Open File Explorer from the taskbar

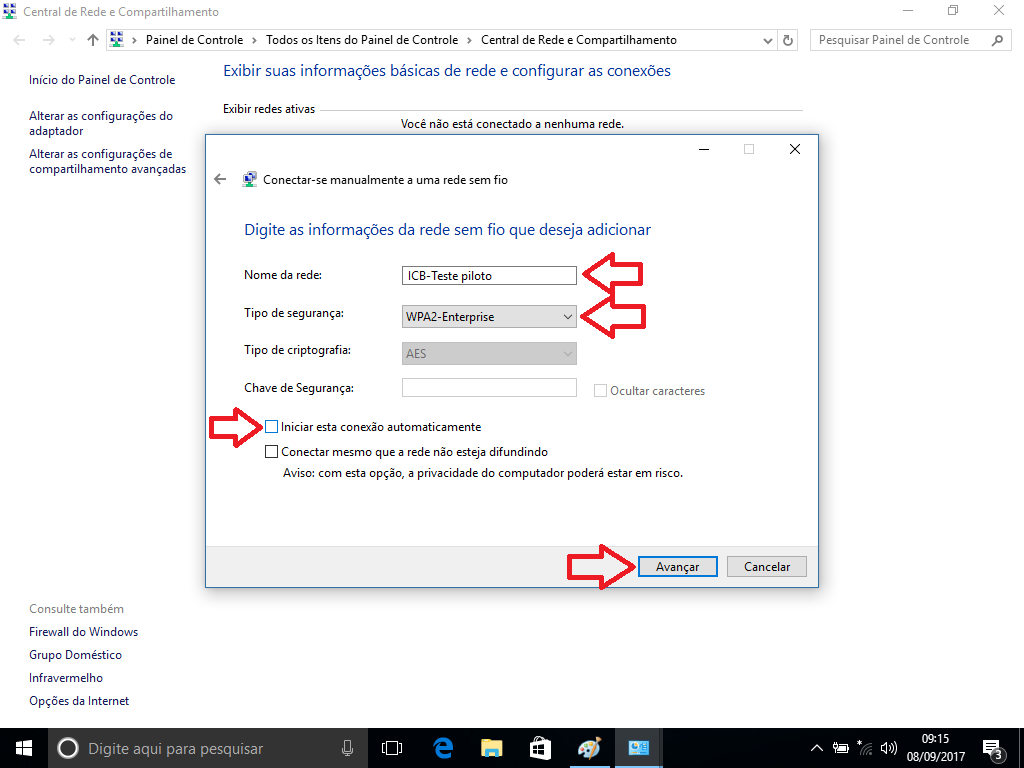click(x=491, y=748)
